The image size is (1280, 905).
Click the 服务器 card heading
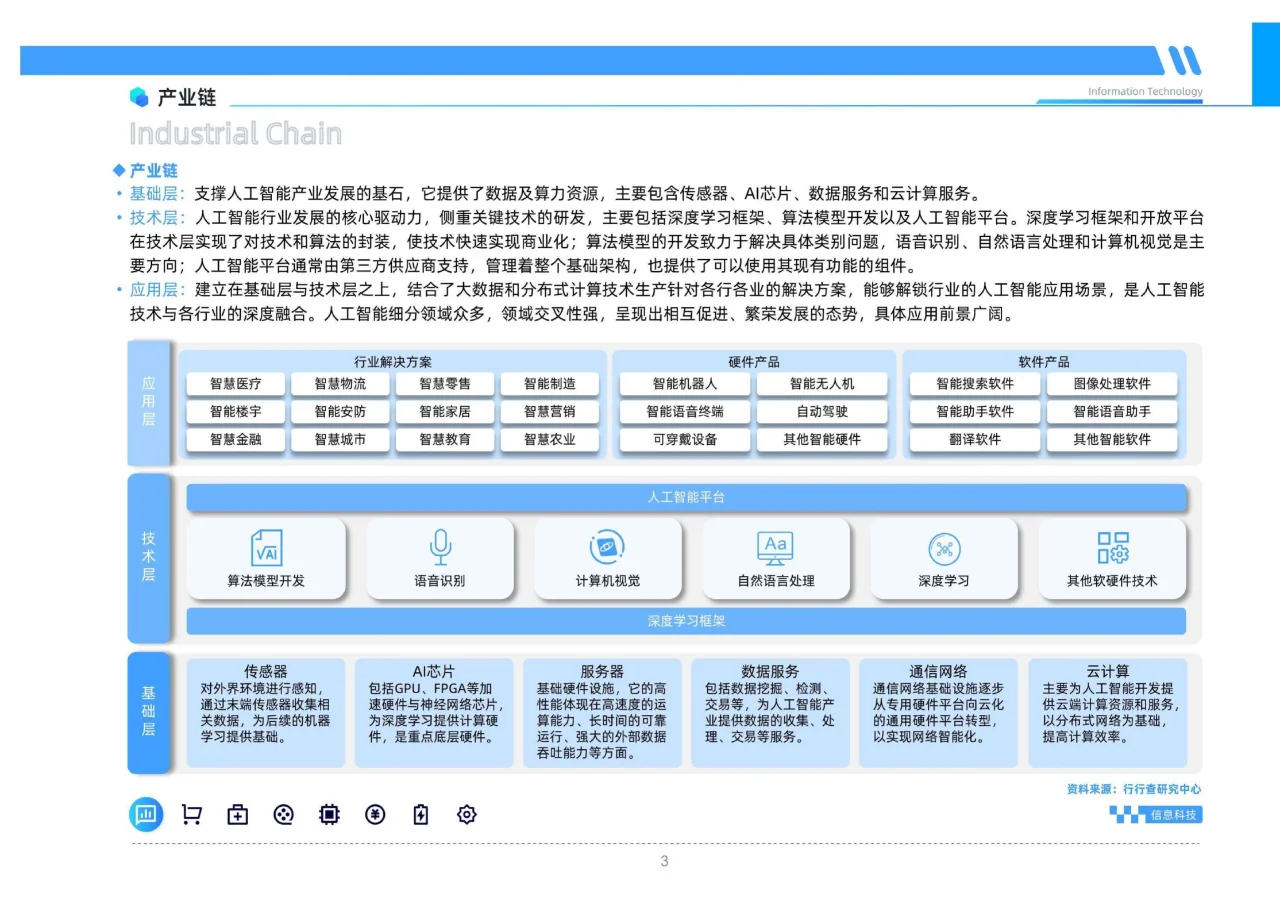[x=602, y=672]
